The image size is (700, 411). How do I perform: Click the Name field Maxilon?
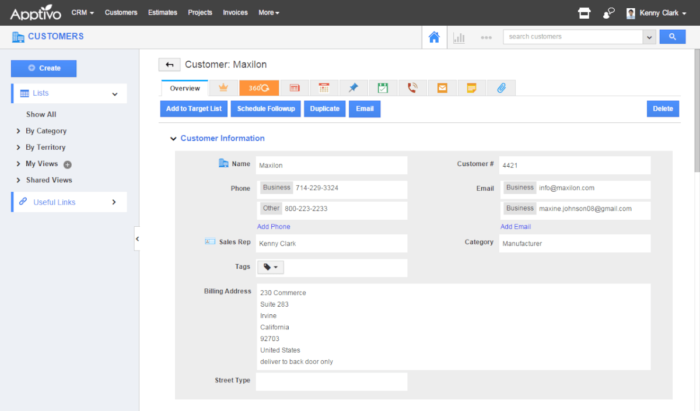(331, 165)
